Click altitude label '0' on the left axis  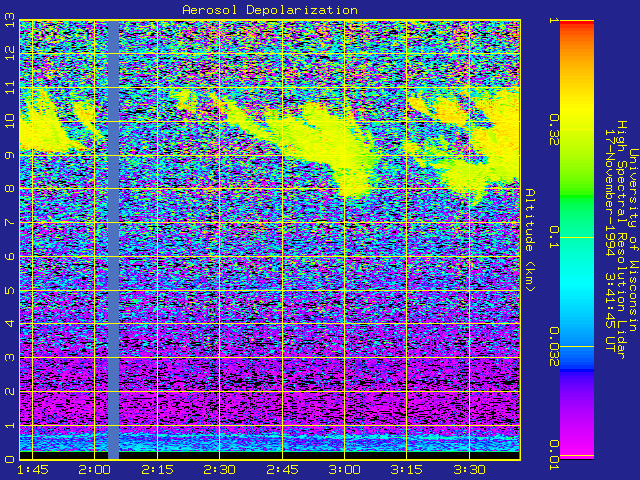(x=10, y=459)
